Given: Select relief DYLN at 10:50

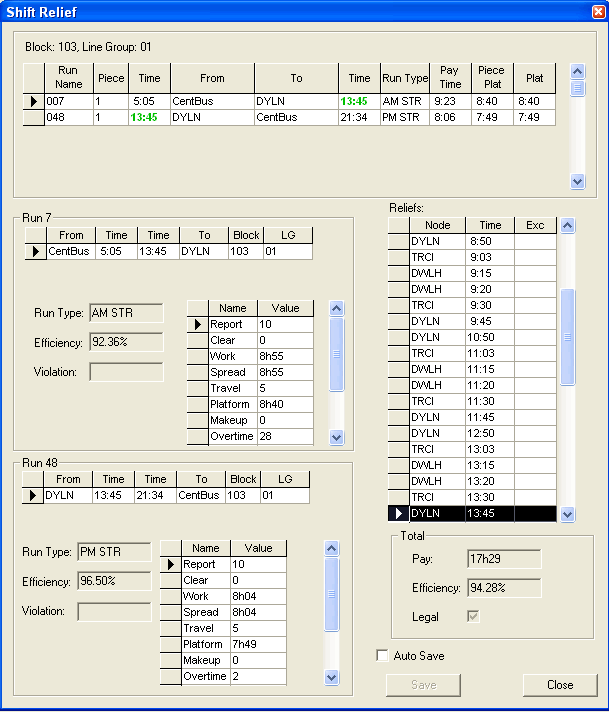Looking at the screenshot, I should point(472,337).
